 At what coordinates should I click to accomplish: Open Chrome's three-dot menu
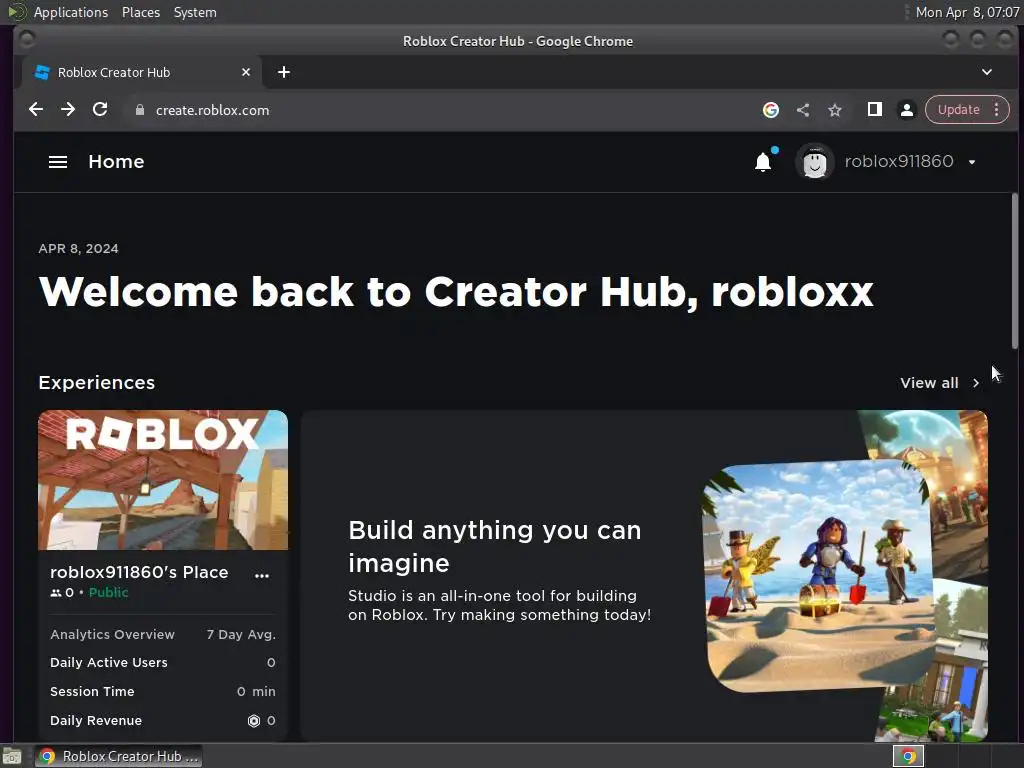click(x=997, y=110)
